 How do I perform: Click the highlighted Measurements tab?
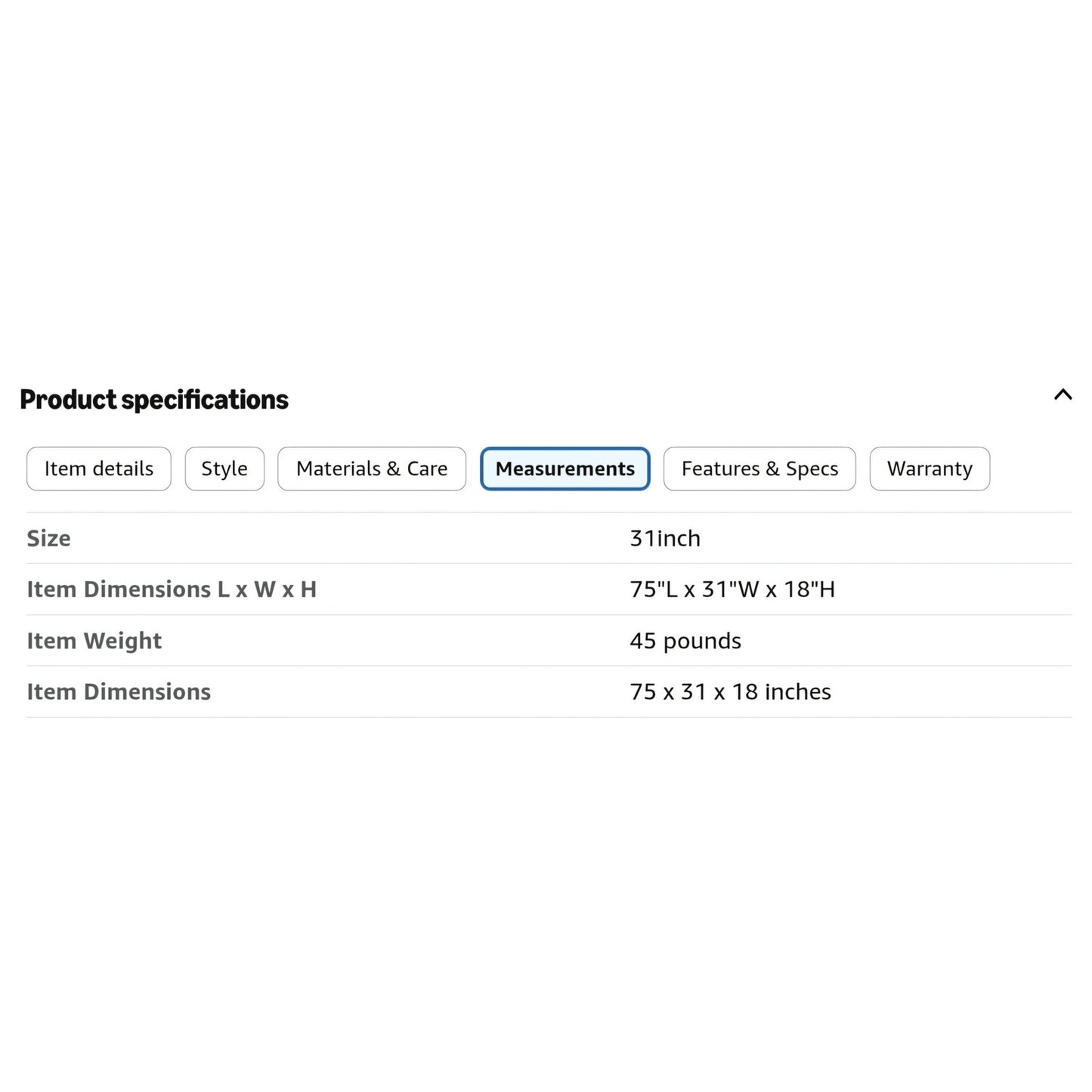tap(565, 469)
